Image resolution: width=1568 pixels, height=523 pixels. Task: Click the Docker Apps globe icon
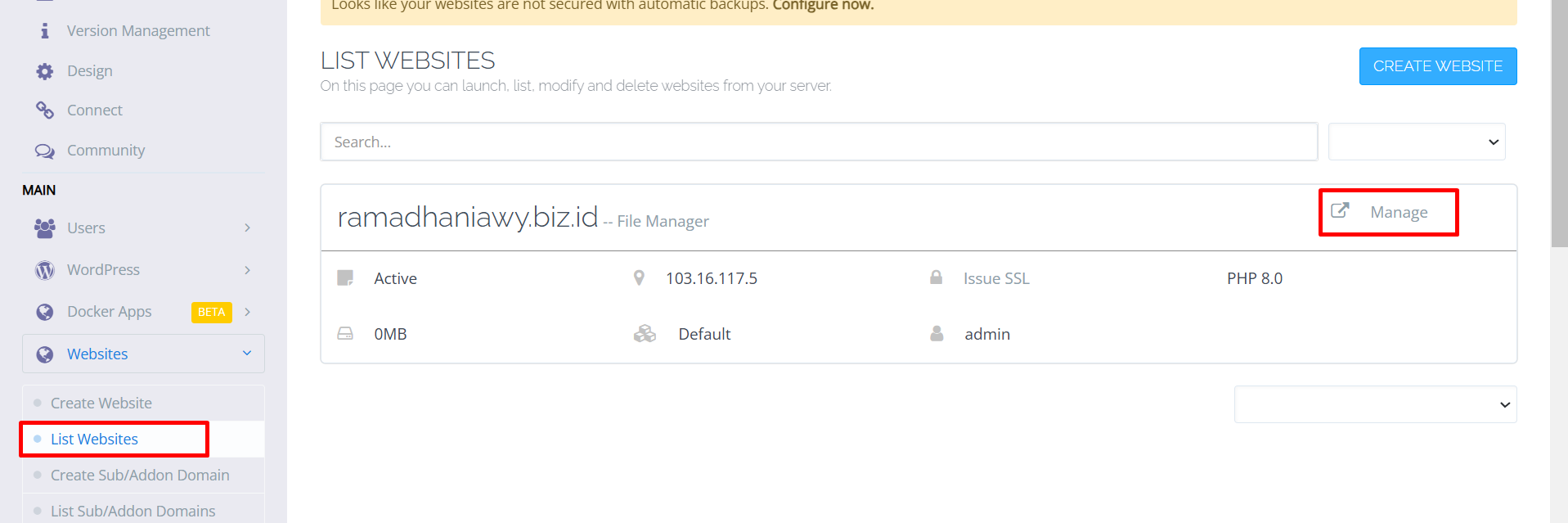pyautogui.click(x=45, y=312)
